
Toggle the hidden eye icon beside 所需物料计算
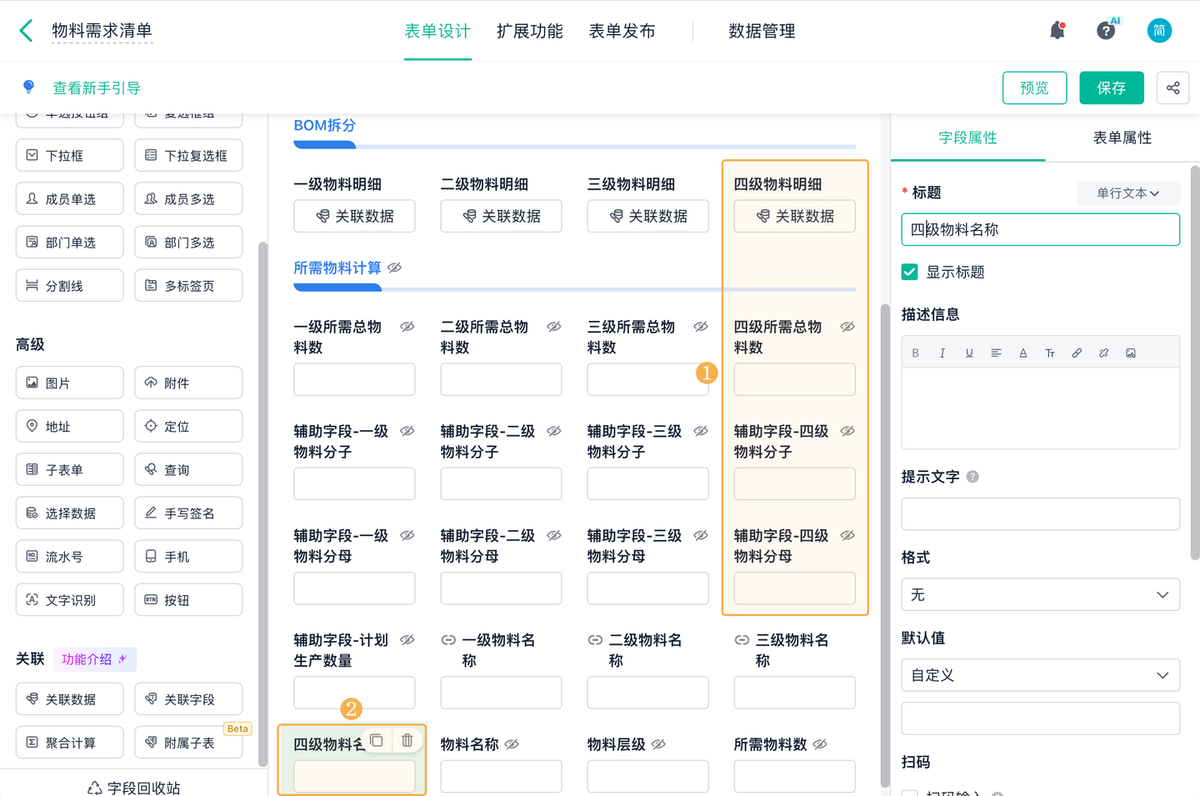[x=395, y=268]
